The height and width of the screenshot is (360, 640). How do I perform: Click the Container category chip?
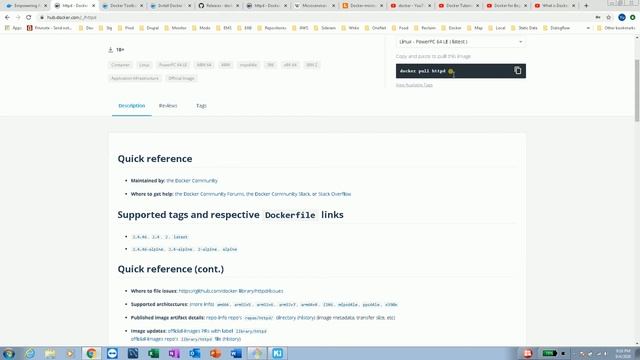pos(120,65)
